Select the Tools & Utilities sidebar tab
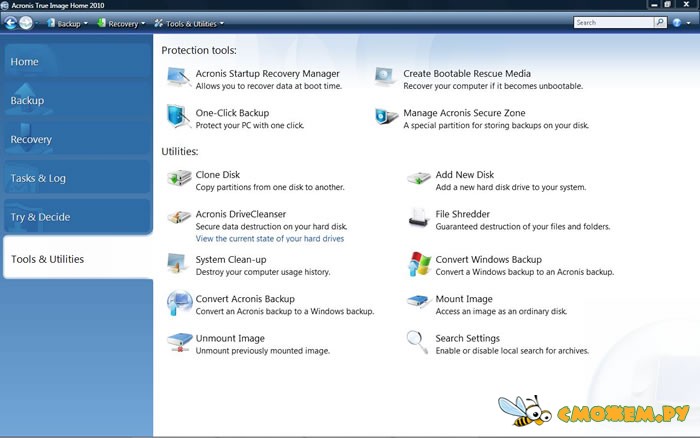Screen dimensions: 700x438 click(78, 259)
